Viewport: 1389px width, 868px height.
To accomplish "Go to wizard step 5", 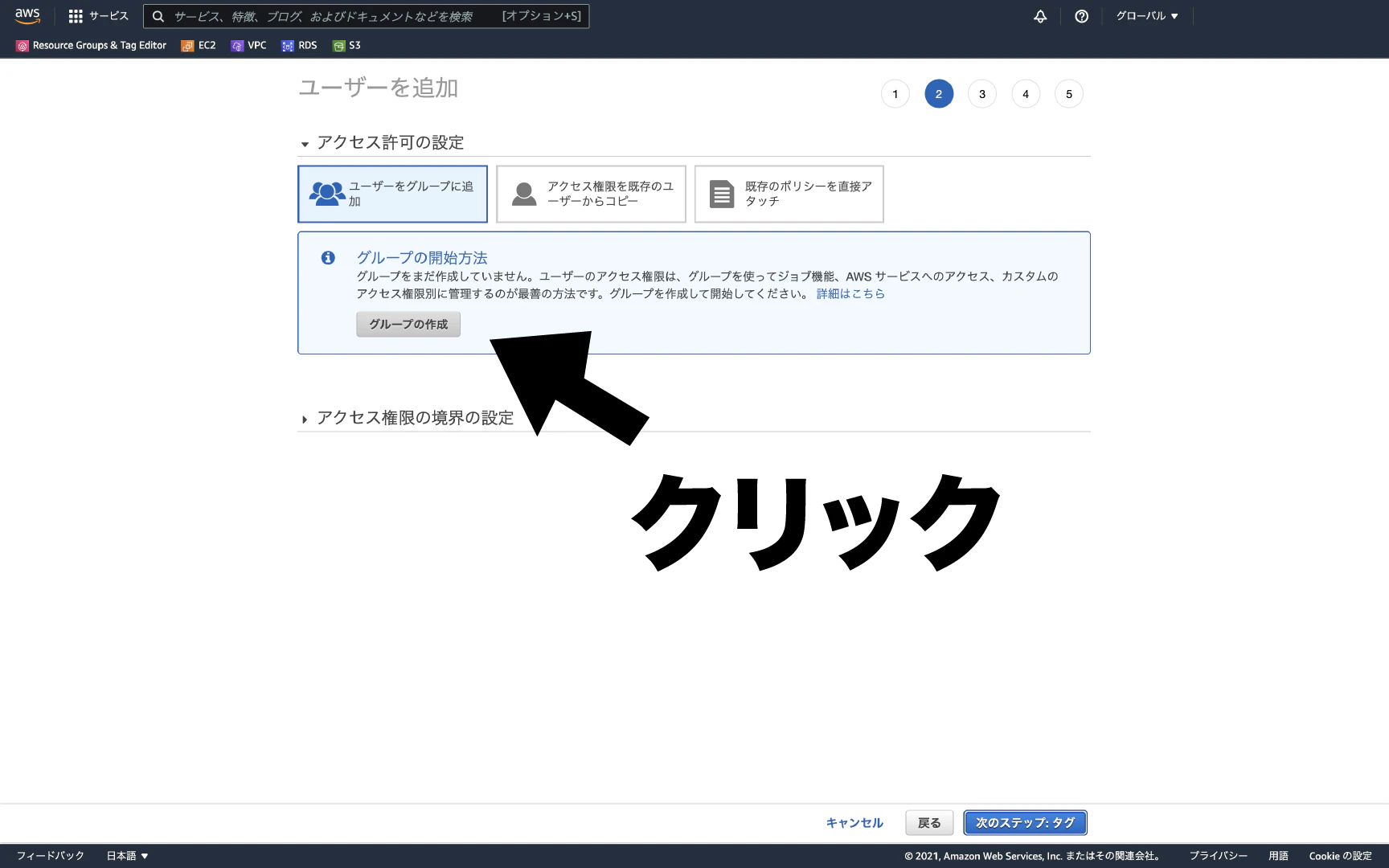I will tap(1069, 94).
